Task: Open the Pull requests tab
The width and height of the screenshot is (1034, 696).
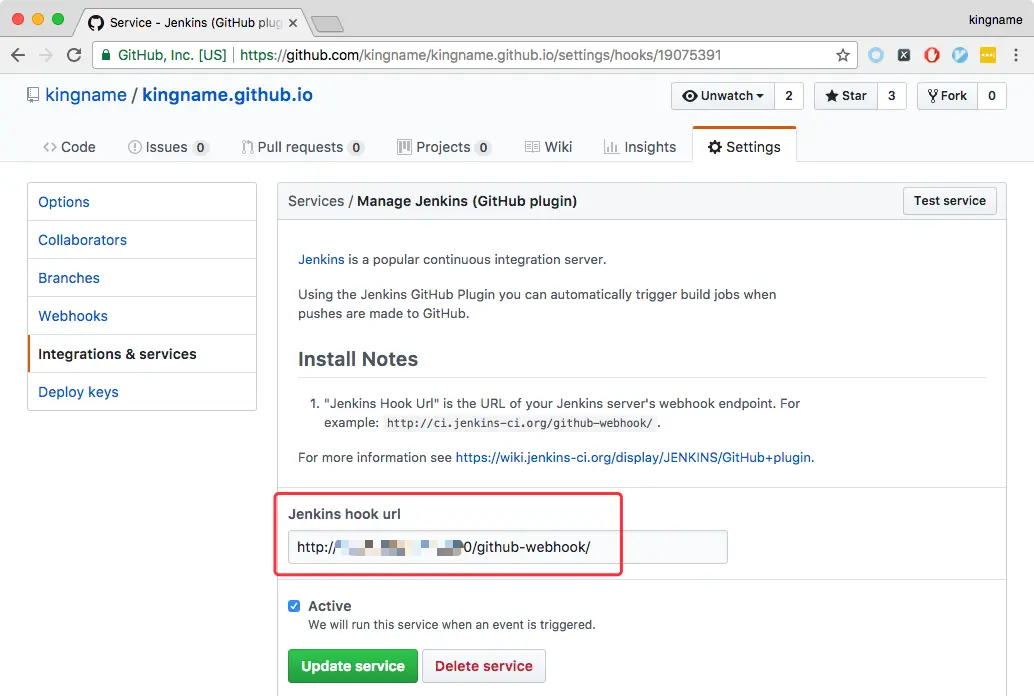Action: [x=302, y=147]
